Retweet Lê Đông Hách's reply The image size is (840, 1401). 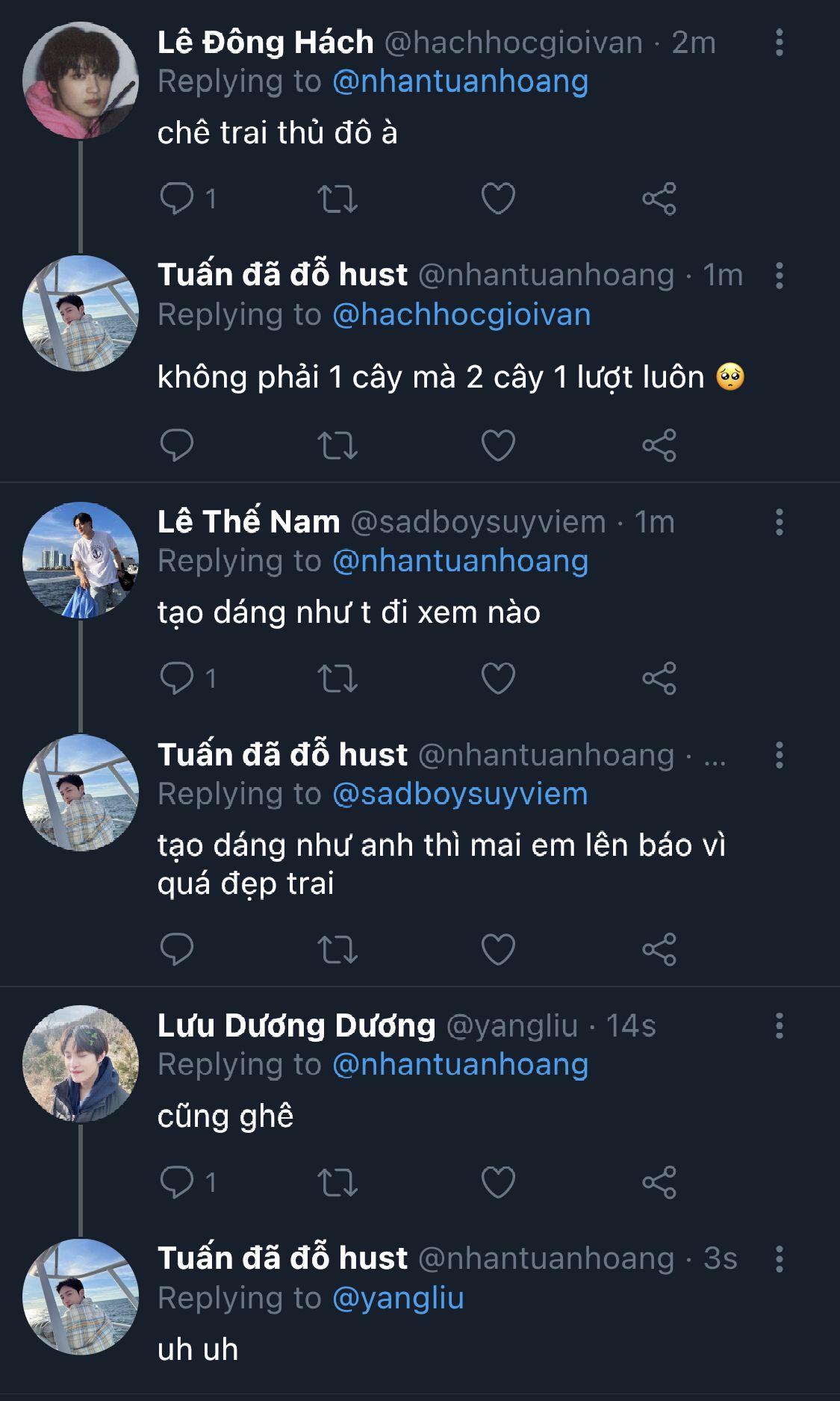337,199
